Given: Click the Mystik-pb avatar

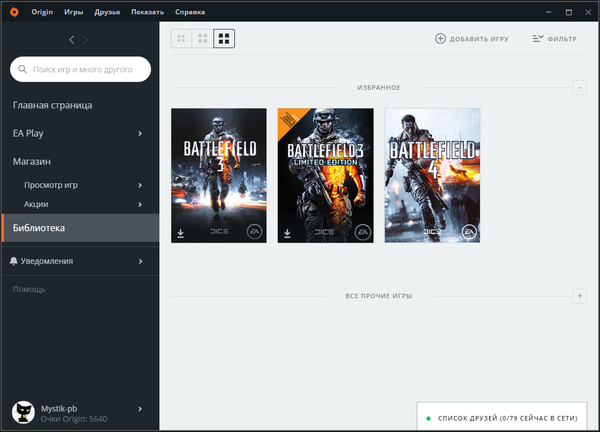Looking at the screenshot, I should pyautogui.click(x=23, y=412).
